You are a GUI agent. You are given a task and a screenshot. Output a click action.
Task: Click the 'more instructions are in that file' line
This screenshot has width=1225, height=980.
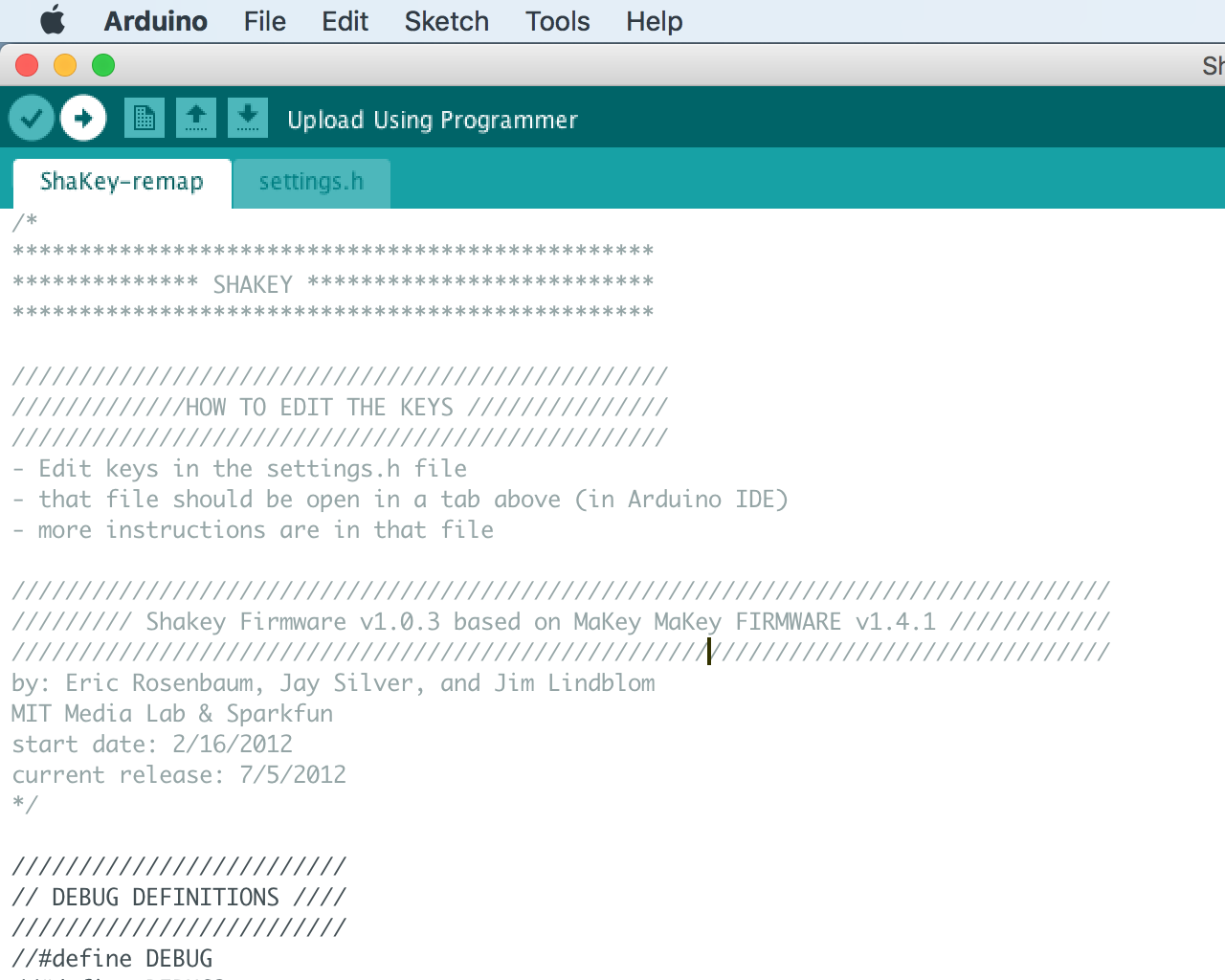[253, 530]
